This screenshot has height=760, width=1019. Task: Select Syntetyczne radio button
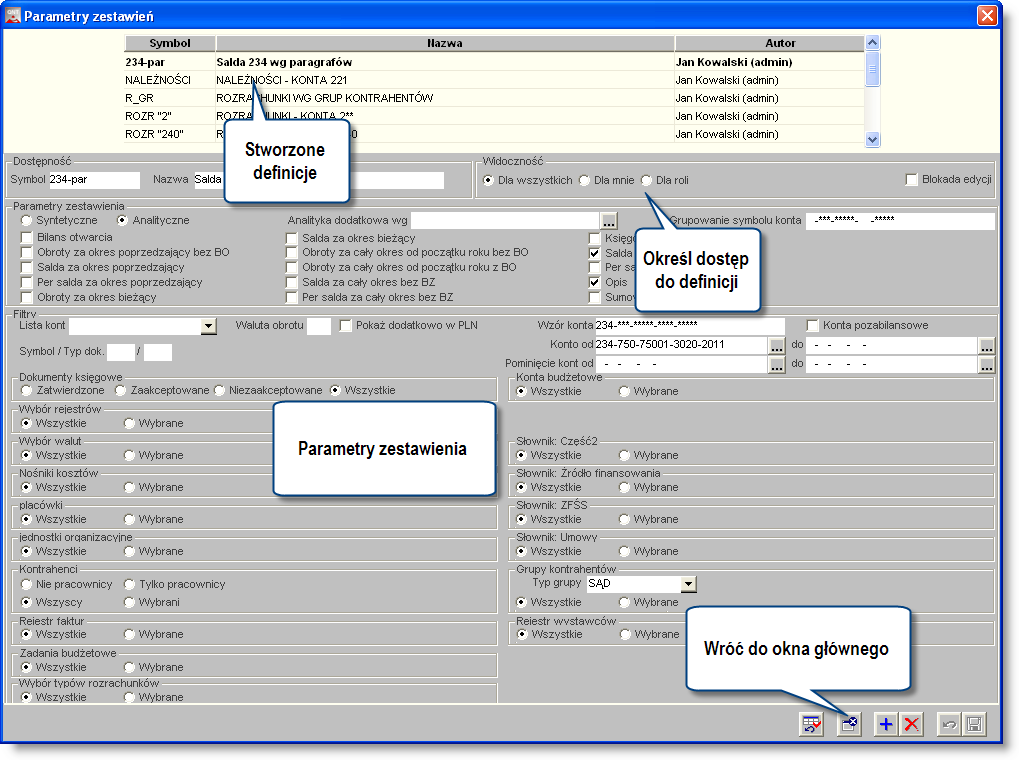[26, 220]
